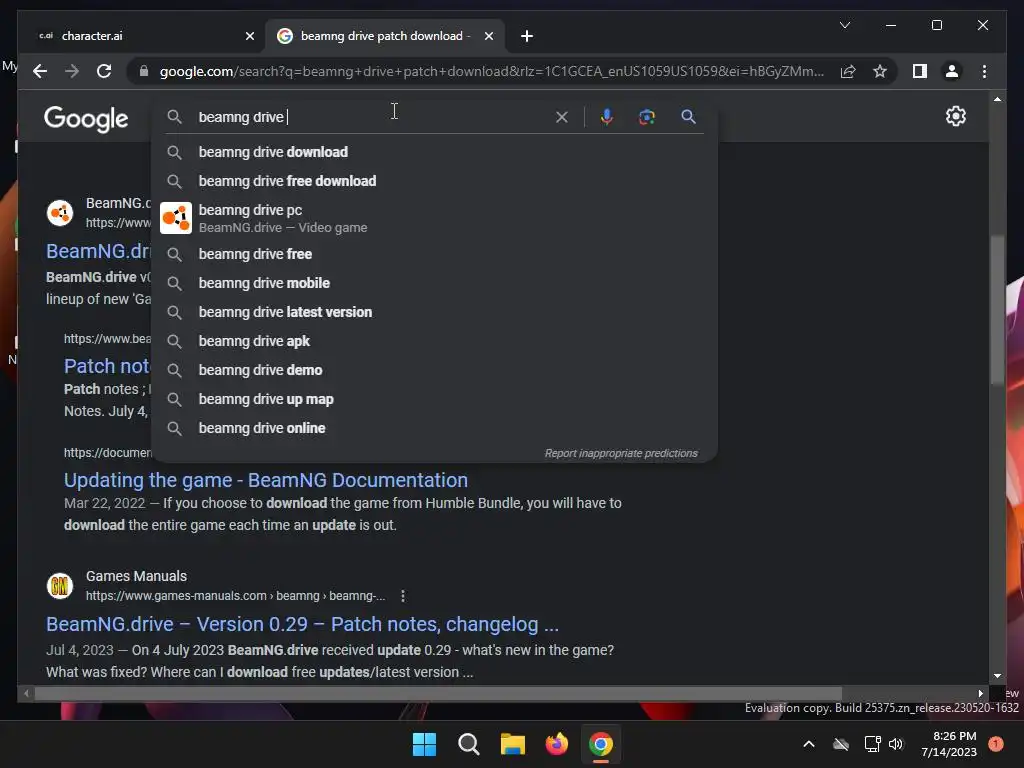Click the address bar URL

click(491, 71)
